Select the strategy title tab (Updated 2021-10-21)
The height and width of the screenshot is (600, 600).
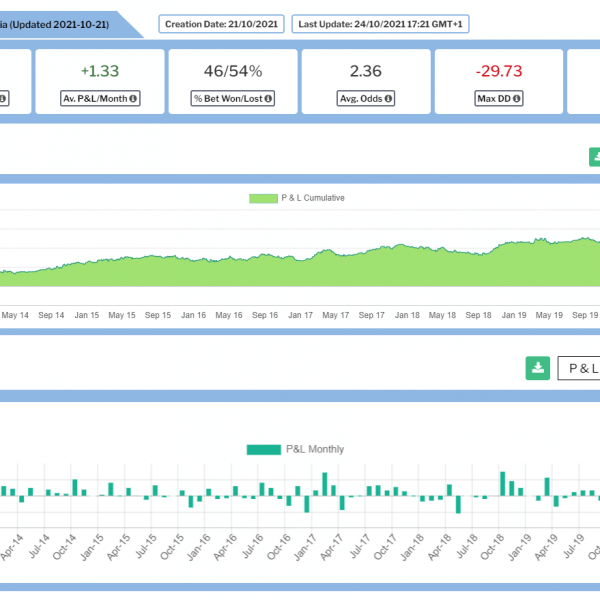[63, 24]
